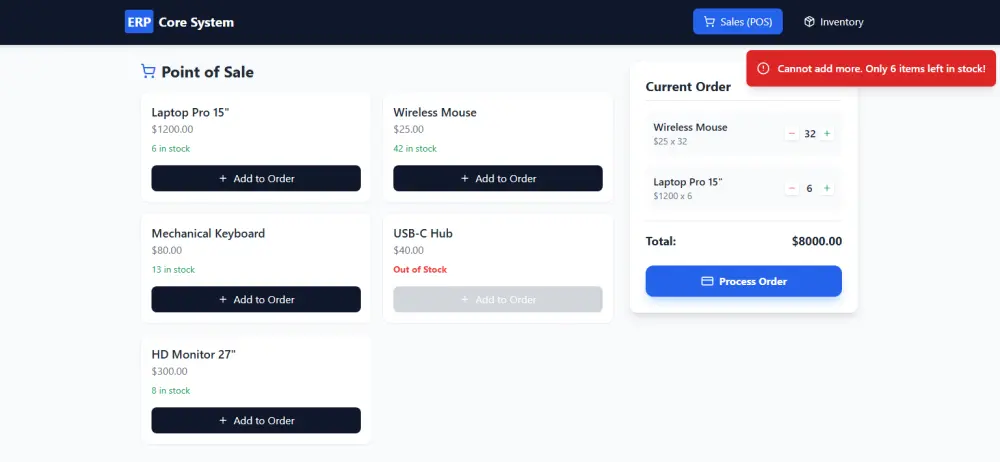Click the plus icon for Wireless Mouse quantity
1000x462 pixels.
pos(827,133)
